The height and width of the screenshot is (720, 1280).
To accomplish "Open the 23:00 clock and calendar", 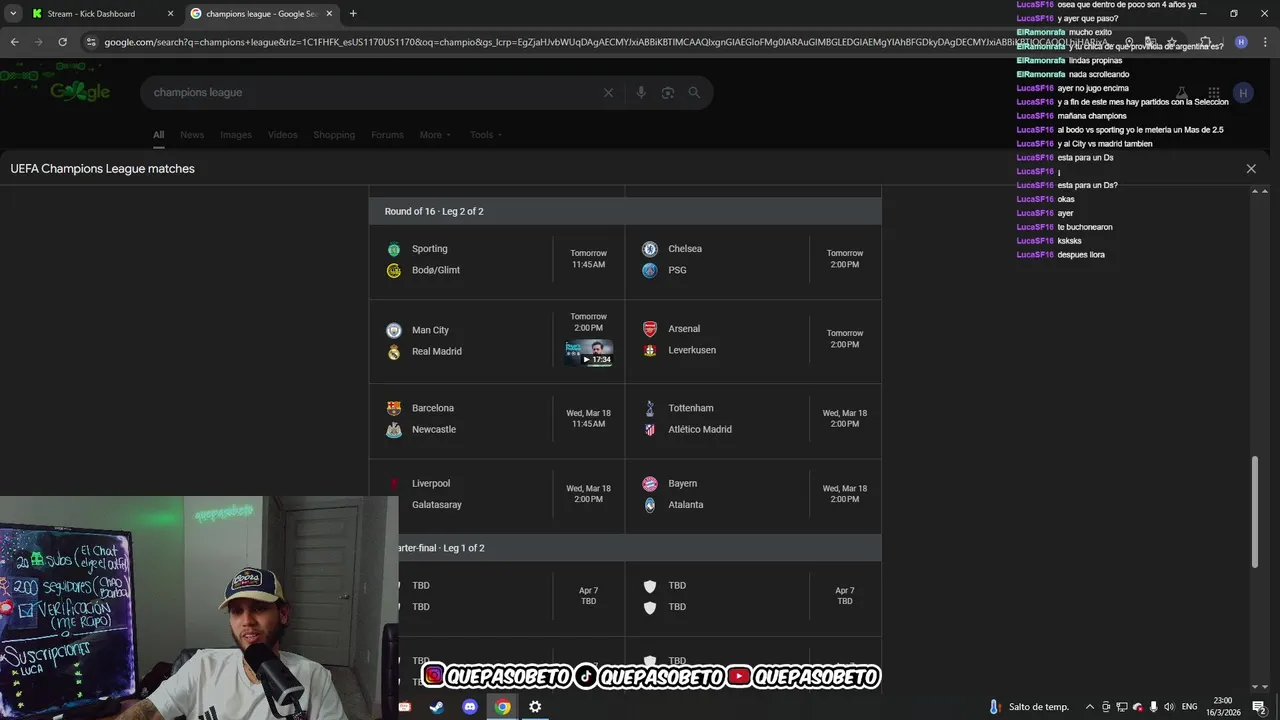I will click(1225, 707).
